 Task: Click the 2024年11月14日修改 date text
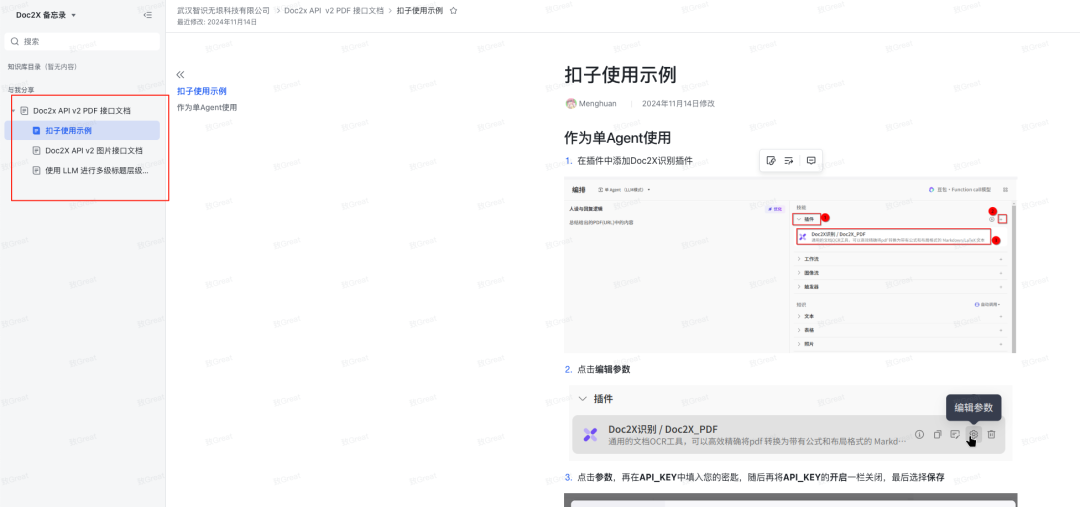click(678, 103)
